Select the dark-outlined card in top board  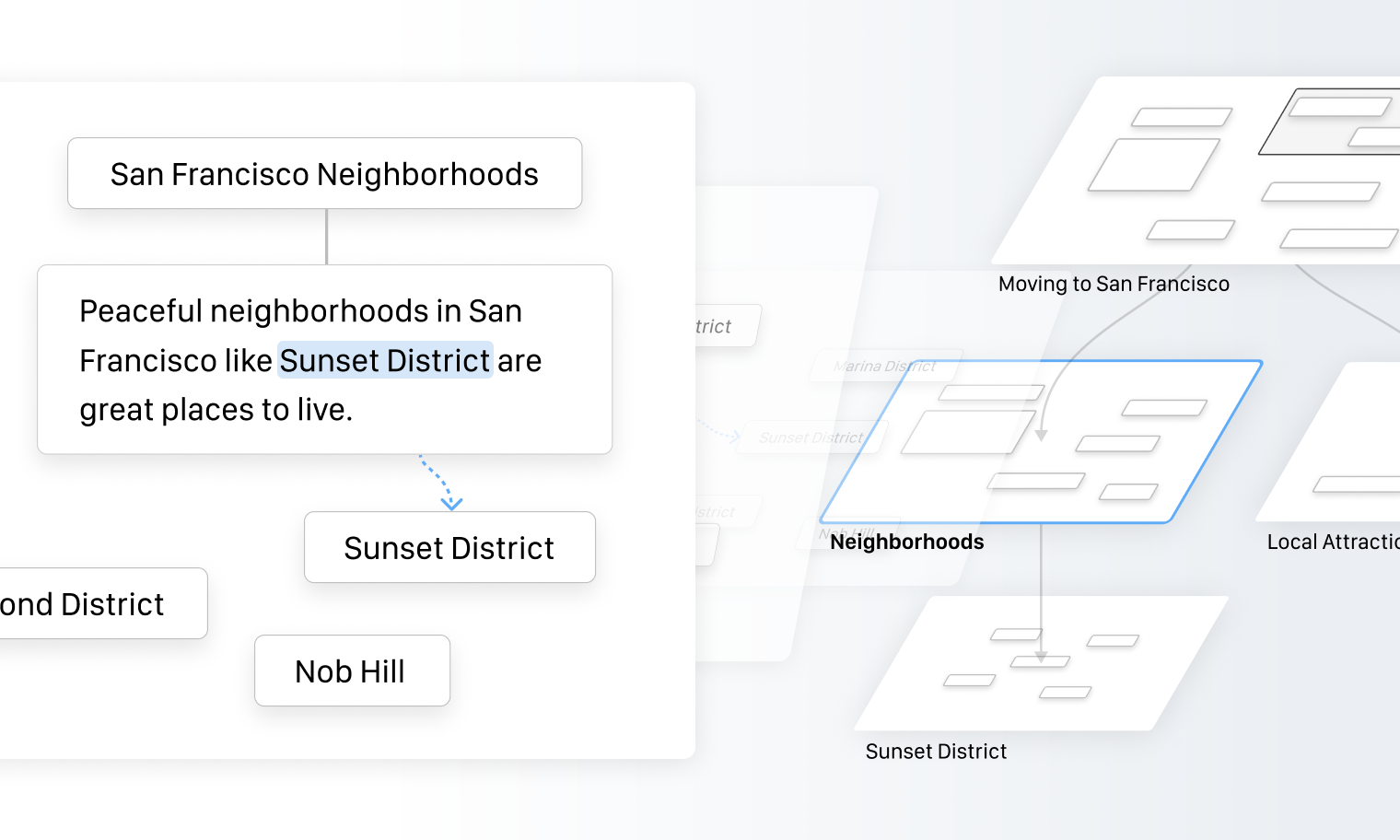(x=1331, y=122)
